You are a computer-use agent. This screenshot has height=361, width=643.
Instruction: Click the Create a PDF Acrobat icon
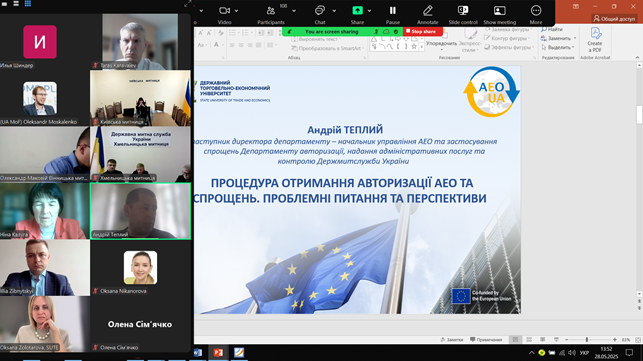(x=595, y=40)
